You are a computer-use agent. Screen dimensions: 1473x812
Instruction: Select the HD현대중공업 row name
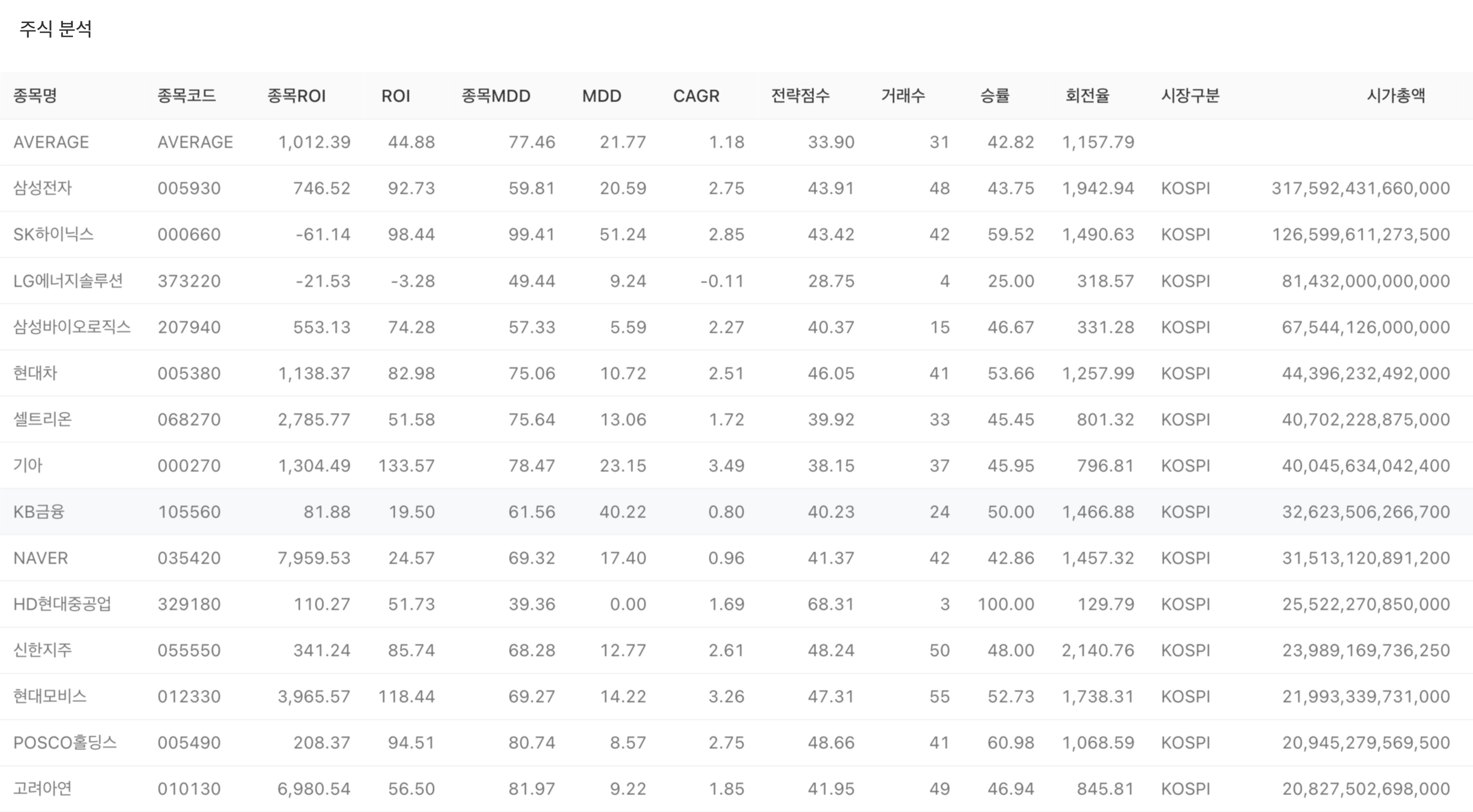click(x=62, y=604)
